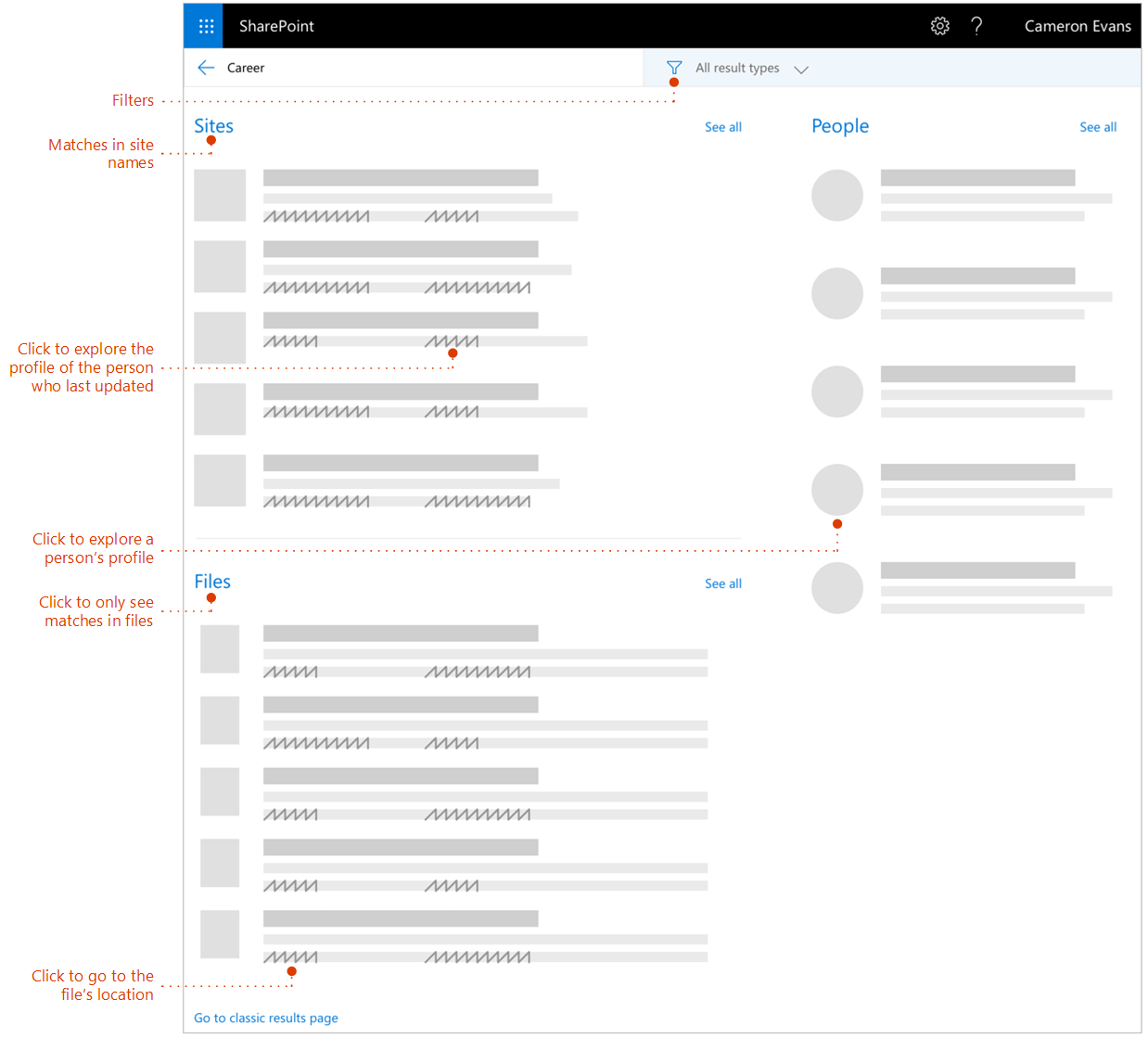Click the back arrow next to Career
Viewport: 1148px width, 1038px height.
206,67
